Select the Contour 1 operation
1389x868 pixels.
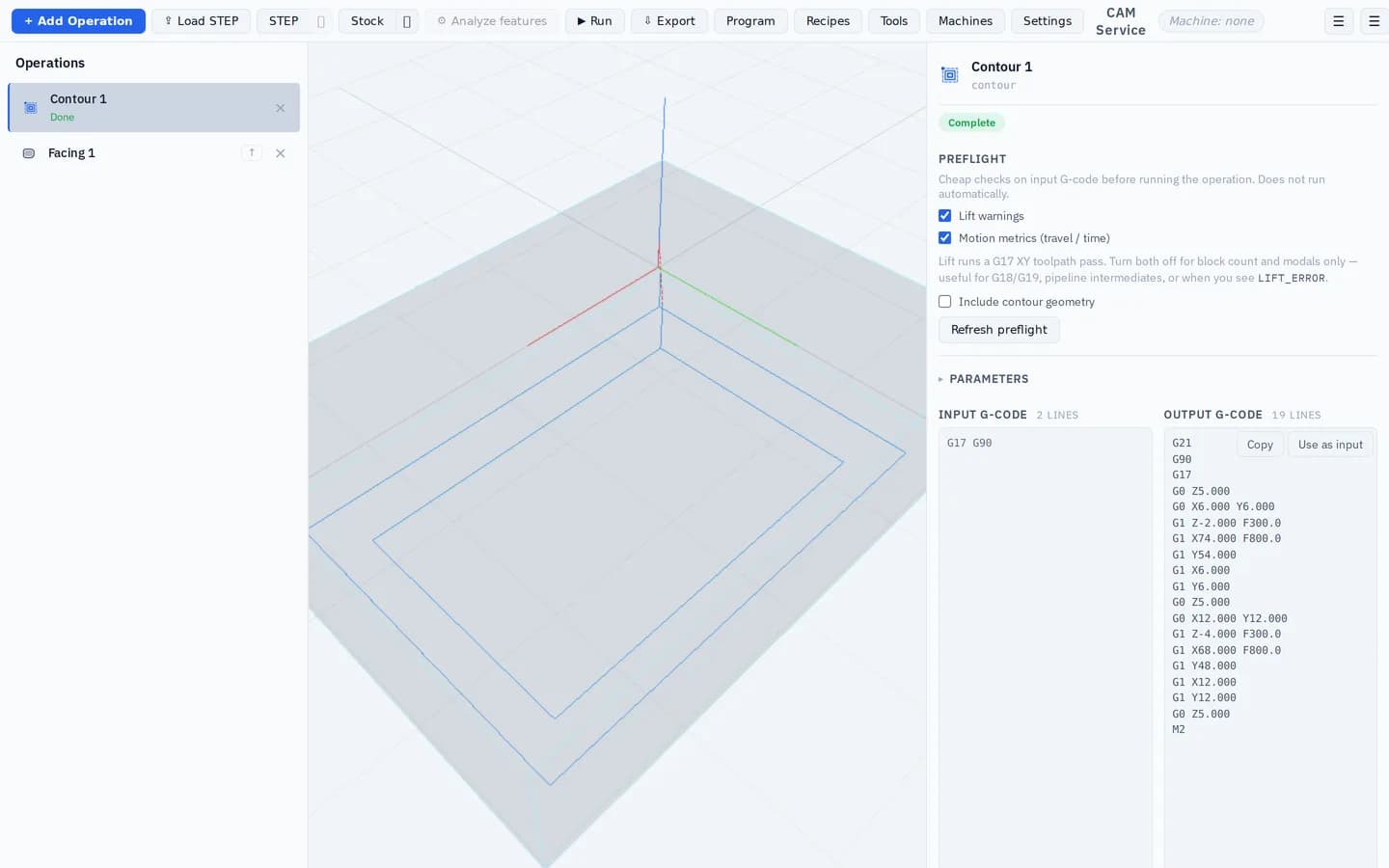coord(154,107)
